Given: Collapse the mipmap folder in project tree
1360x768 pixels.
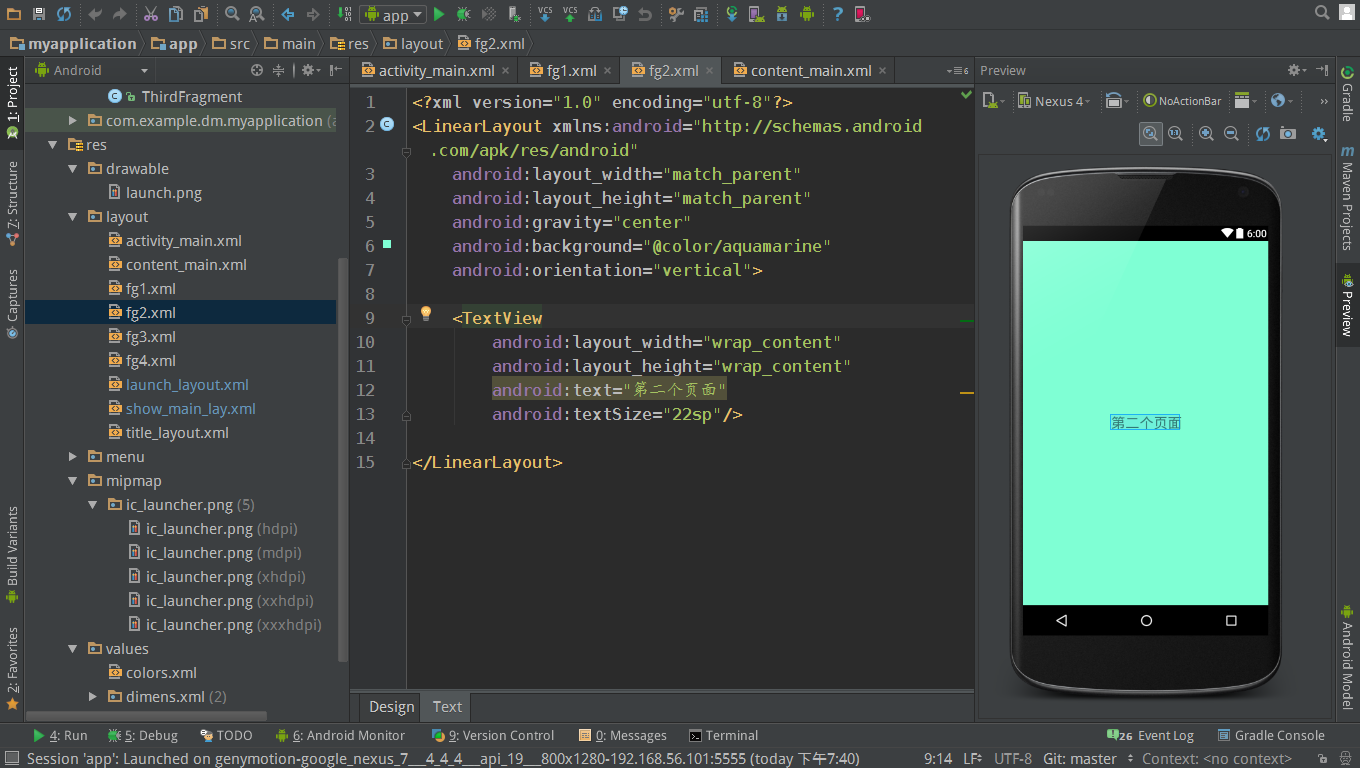Looking at the screenshot, I should [73, 481].
